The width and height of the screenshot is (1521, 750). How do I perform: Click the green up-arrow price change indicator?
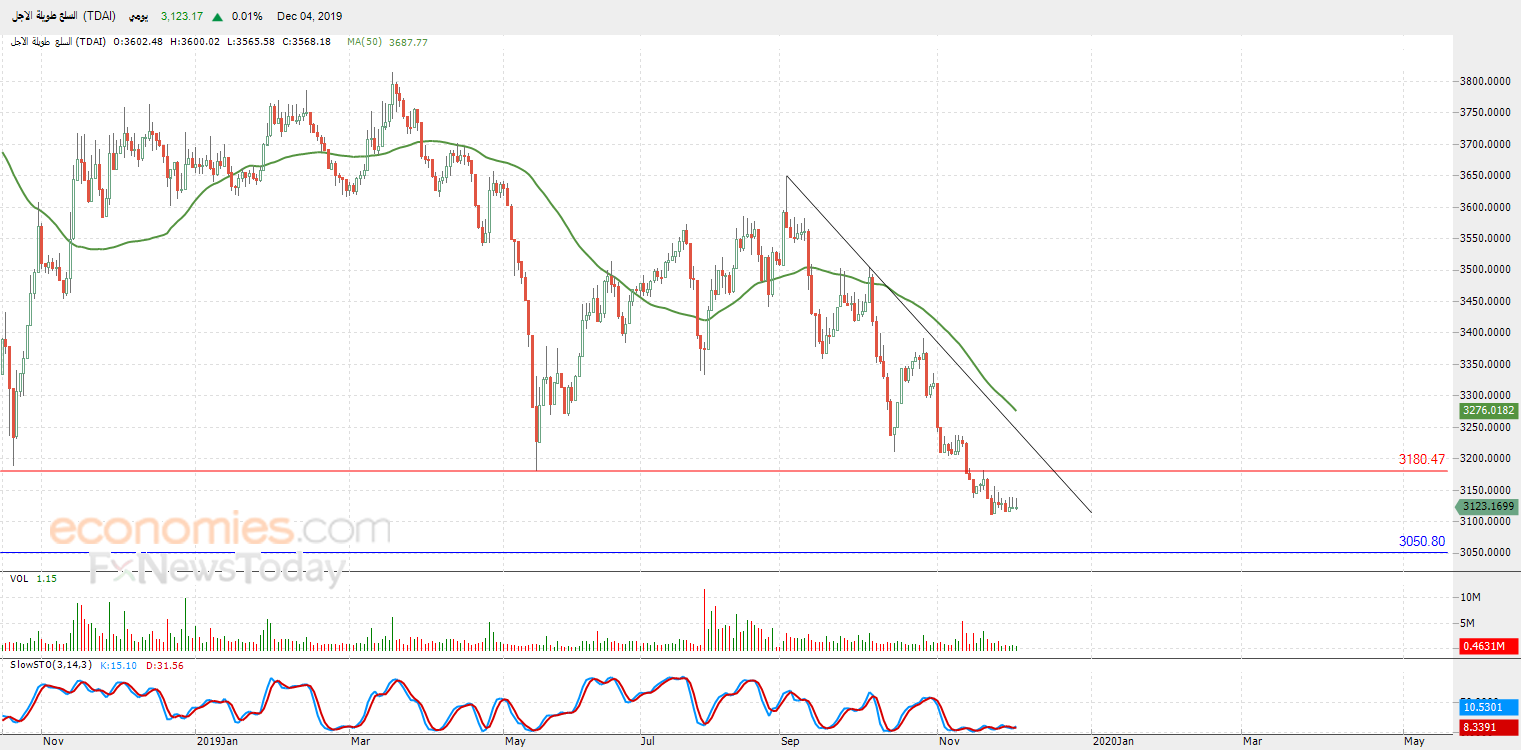click(217, 17)
